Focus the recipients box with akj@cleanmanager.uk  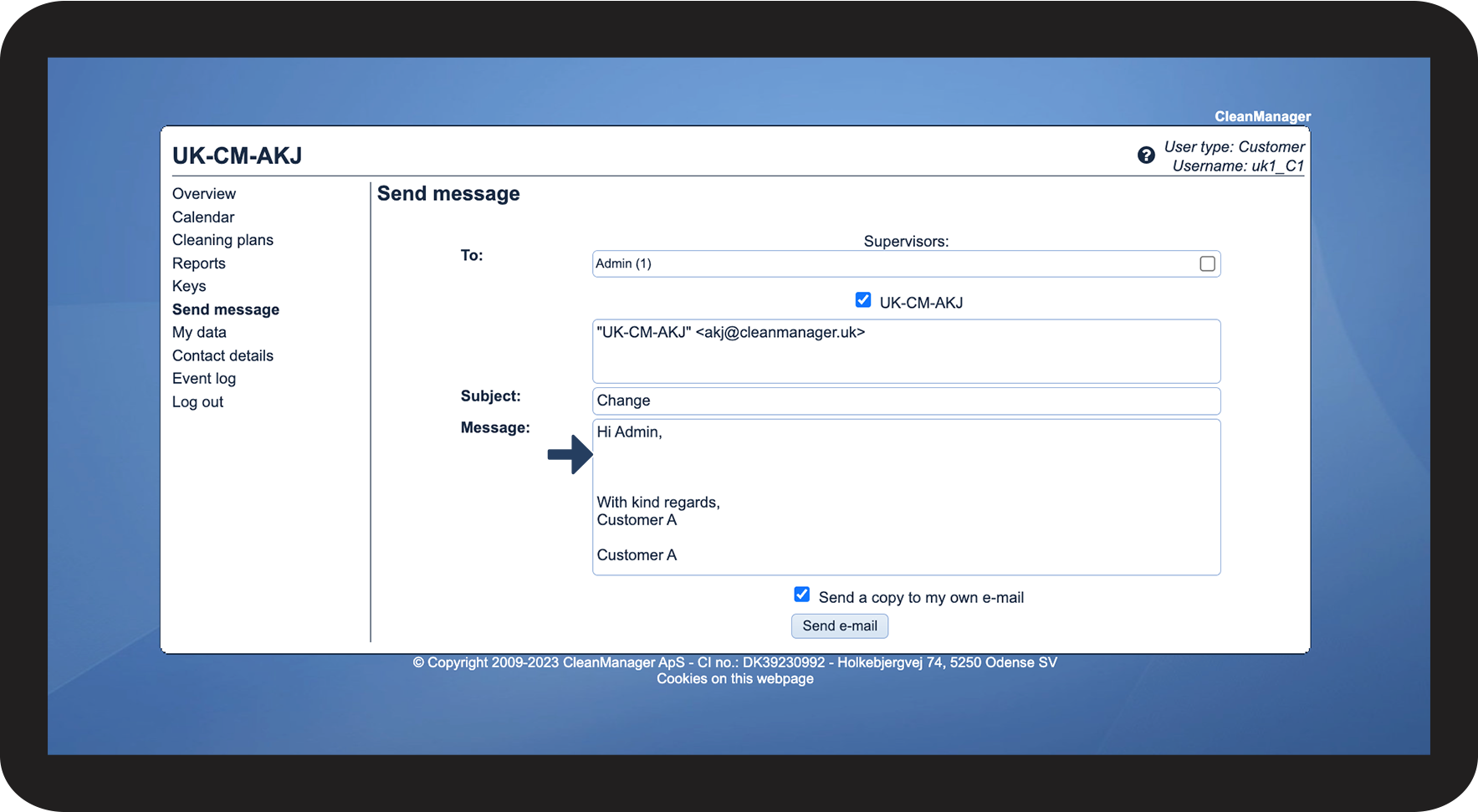(906, 351)
